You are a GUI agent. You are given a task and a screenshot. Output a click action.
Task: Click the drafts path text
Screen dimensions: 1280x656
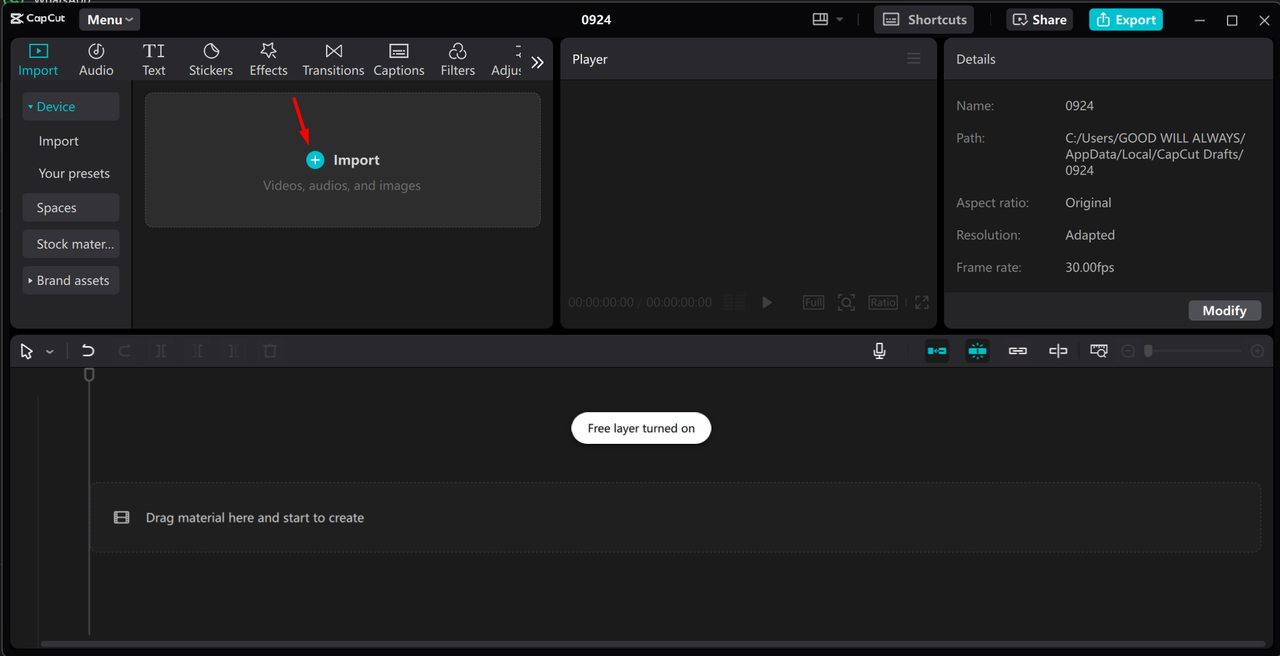pos(1155,154)
